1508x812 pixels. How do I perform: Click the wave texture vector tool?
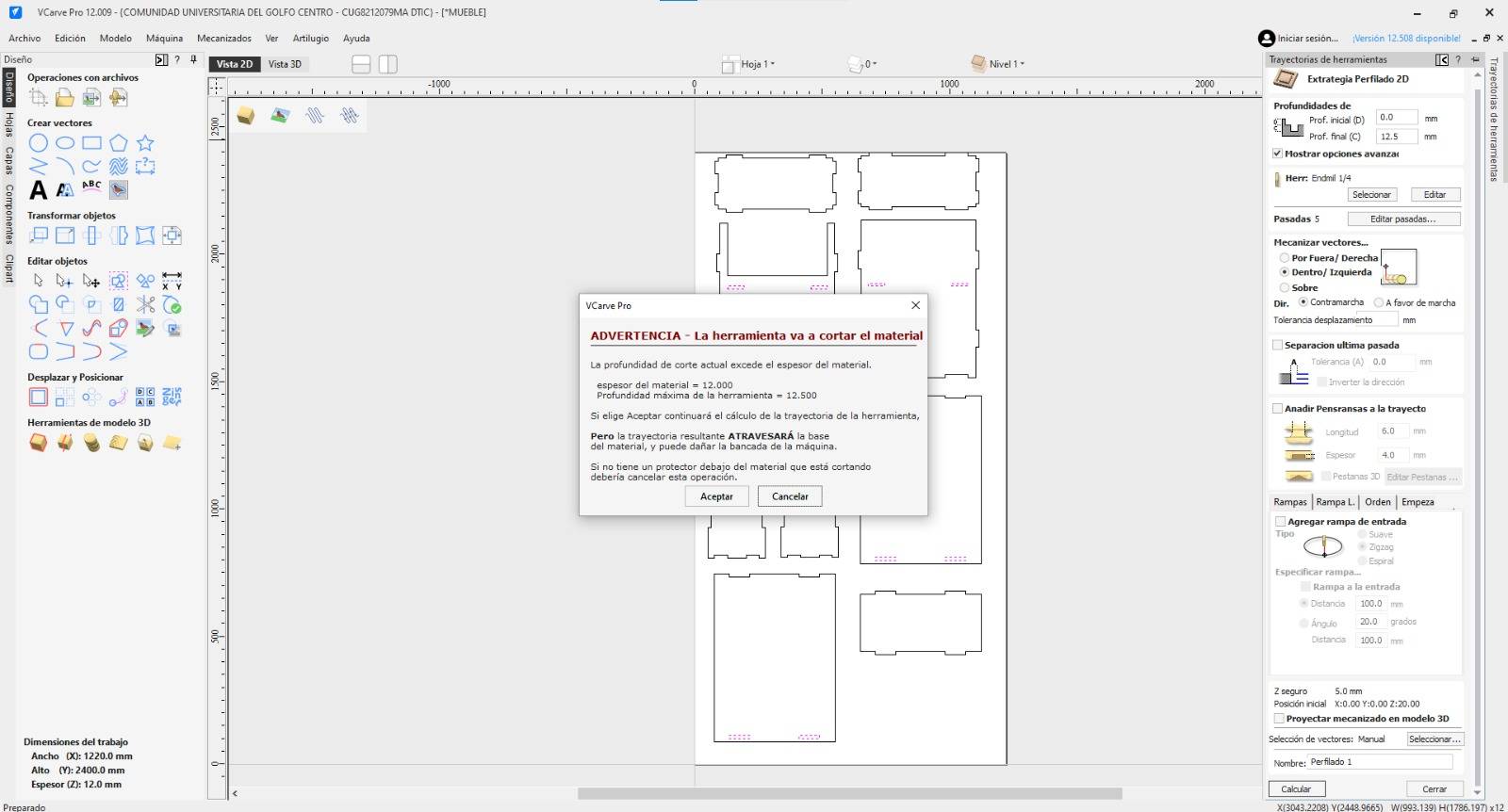pyautogui.click(x=118, y=167)
